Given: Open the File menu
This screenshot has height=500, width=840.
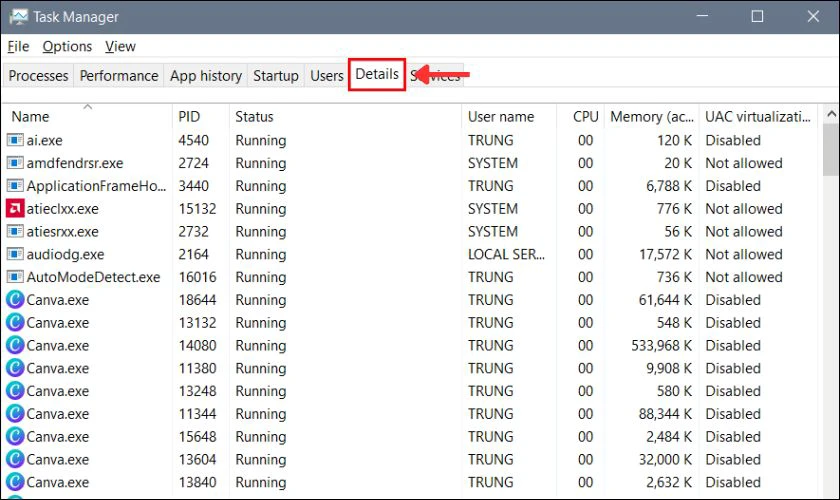Looking at the screenshot, I should pyautogui.click(x=18, y=47).
